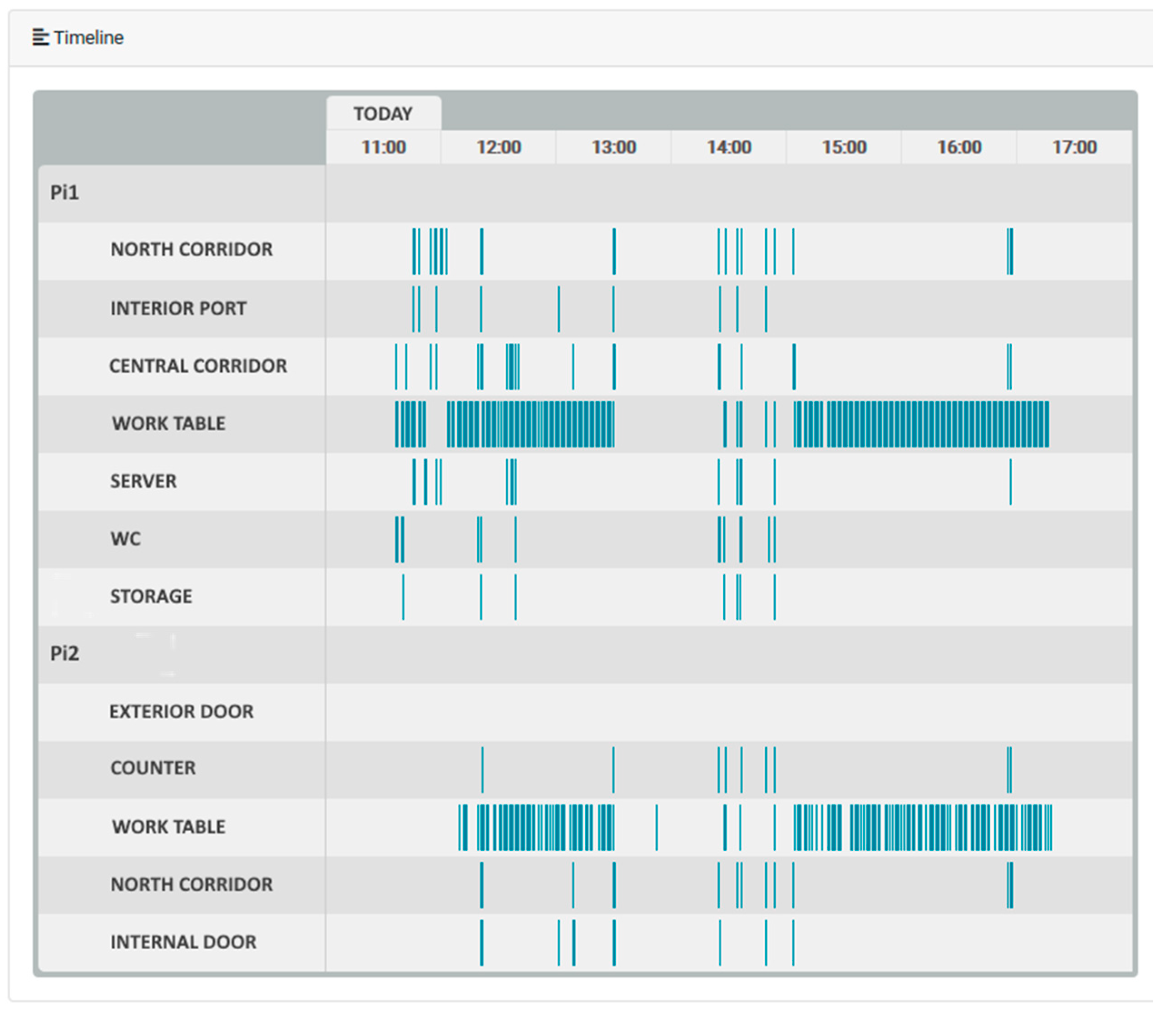The height and width of the screenshot is (1016, 1176).
Task: Click the 17:00 time header
Action: (x=1074, y=148)
